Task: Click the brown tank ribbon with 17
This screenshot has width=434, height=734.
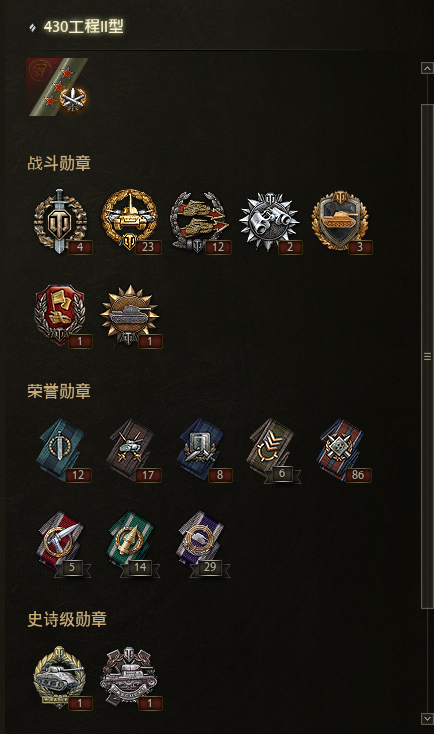Action: (131, 450)
